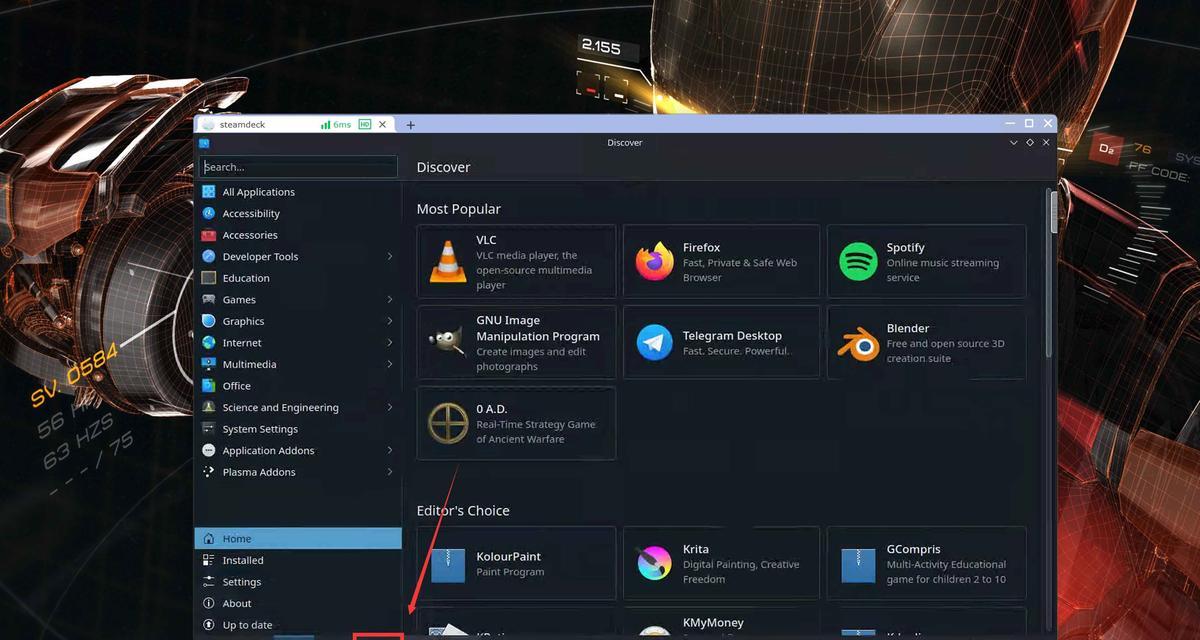1200x640 pixels.
Task: Open the Up to date page
Action: pyautogui.click(x=298, y=625)
